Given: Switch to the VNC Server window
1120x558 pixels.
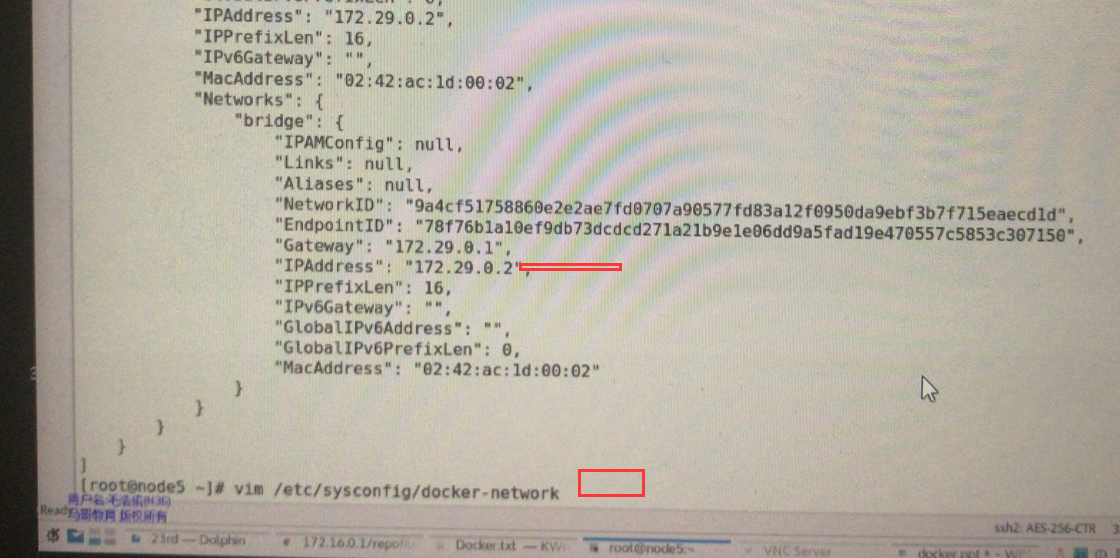Looking at the screenshot, I should click(x=789, y=552).
